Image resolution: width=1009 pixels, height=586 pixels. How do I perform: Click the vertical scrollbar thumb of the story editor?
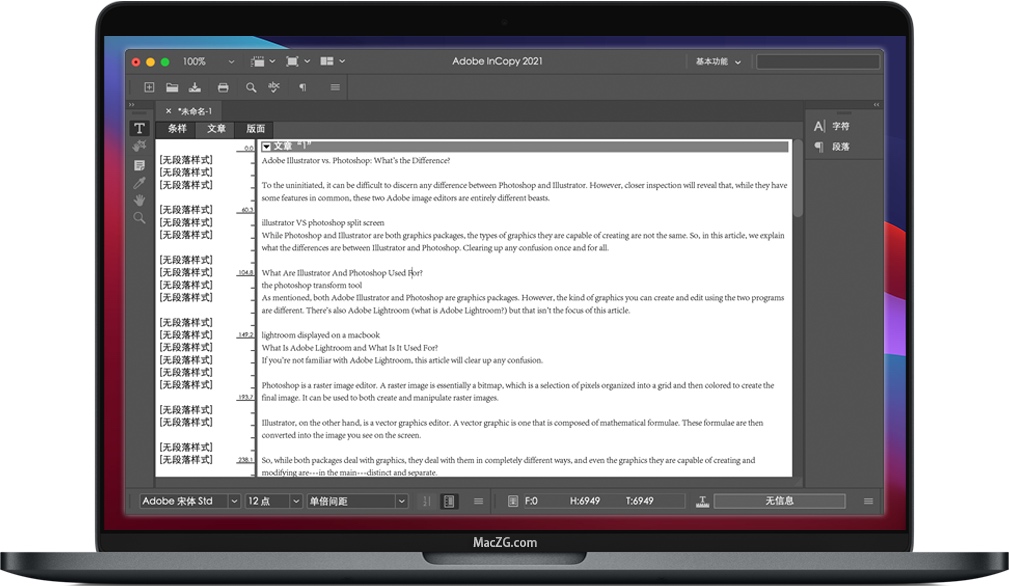799,179
